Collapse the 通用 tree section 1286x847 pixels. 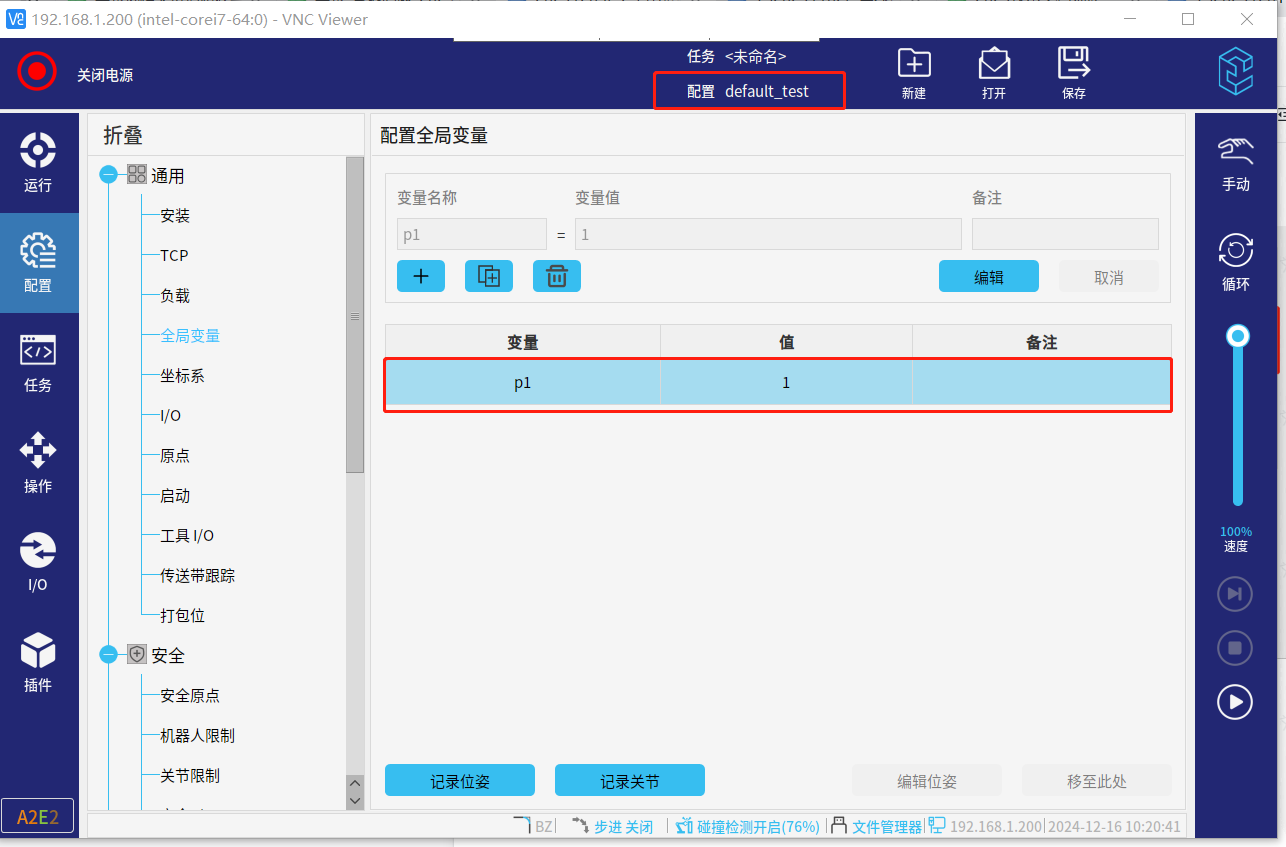[108, 175]
